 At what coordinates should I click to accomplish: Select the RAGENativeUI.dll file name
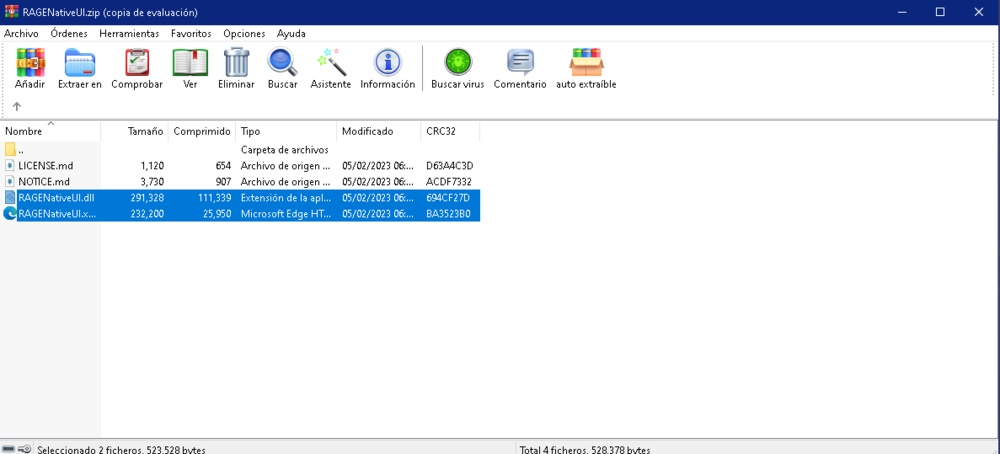pyautogui.click(x=56, y=198)
